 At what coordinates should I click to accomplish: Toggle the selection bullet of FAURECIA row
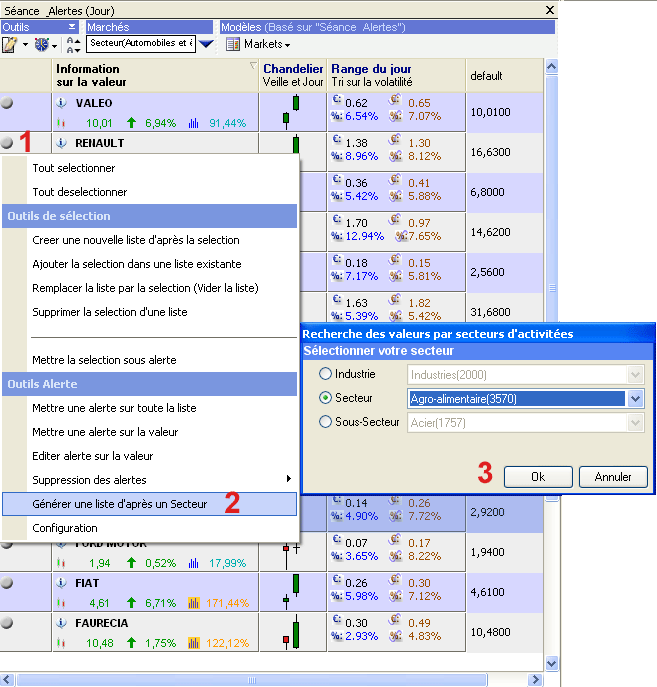point(7,623)
